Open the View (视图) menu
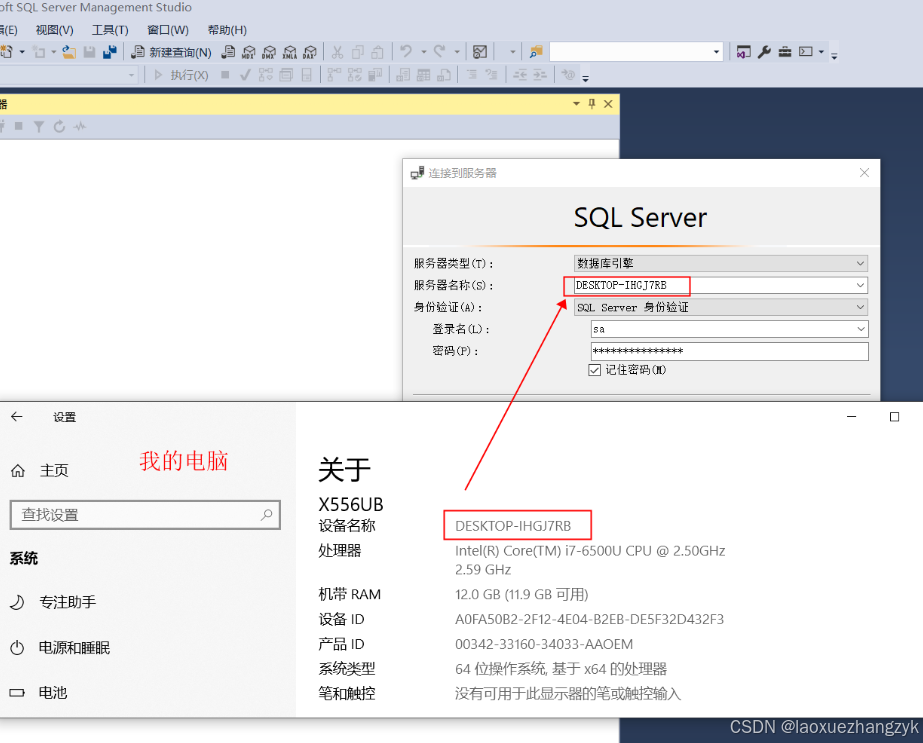This screenshot has width=923, height=743. (54, 30)
